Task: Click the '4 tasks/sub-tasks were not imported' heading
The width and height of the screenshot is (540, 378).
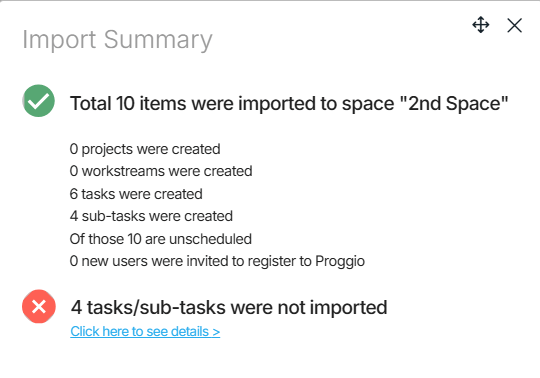Action: [x=229, y=307]
